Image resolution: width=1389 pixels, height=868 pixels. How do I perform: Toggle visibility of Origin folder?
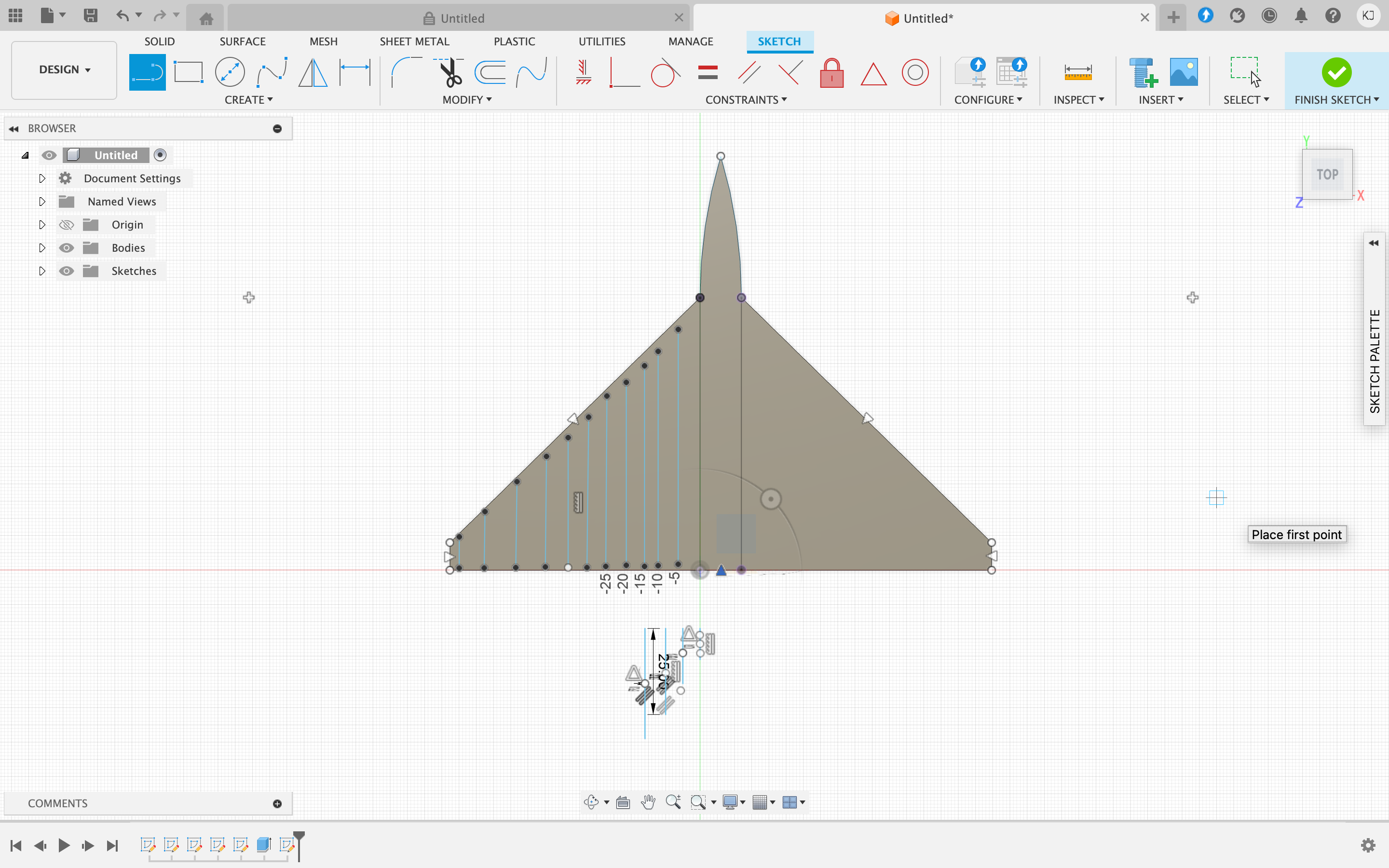point(67,224)
